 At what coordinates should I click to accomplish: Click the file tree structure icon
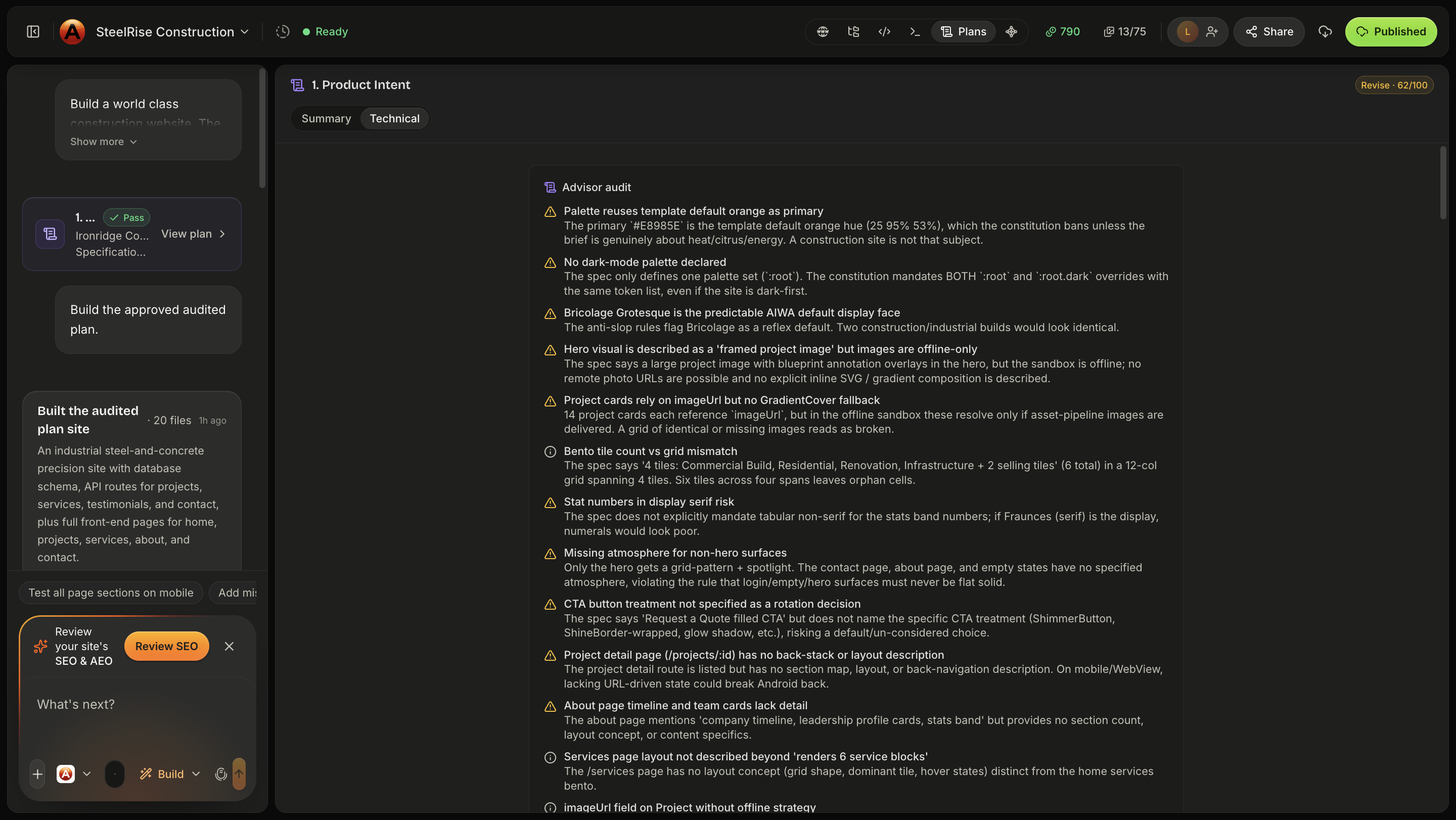coord(853,32)
